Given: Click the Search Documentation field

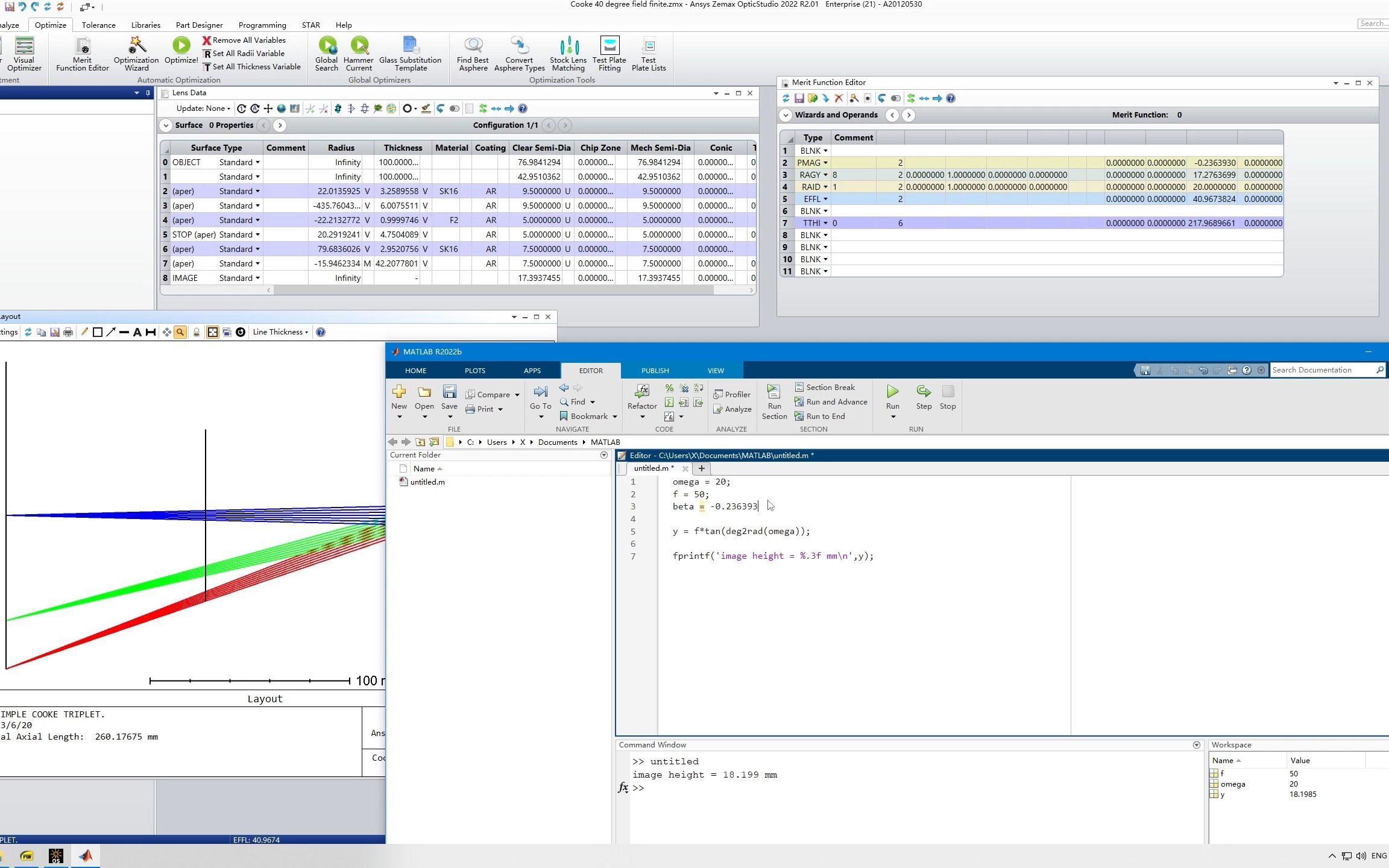Looking at the screenshot, I should coord(1320,370).
